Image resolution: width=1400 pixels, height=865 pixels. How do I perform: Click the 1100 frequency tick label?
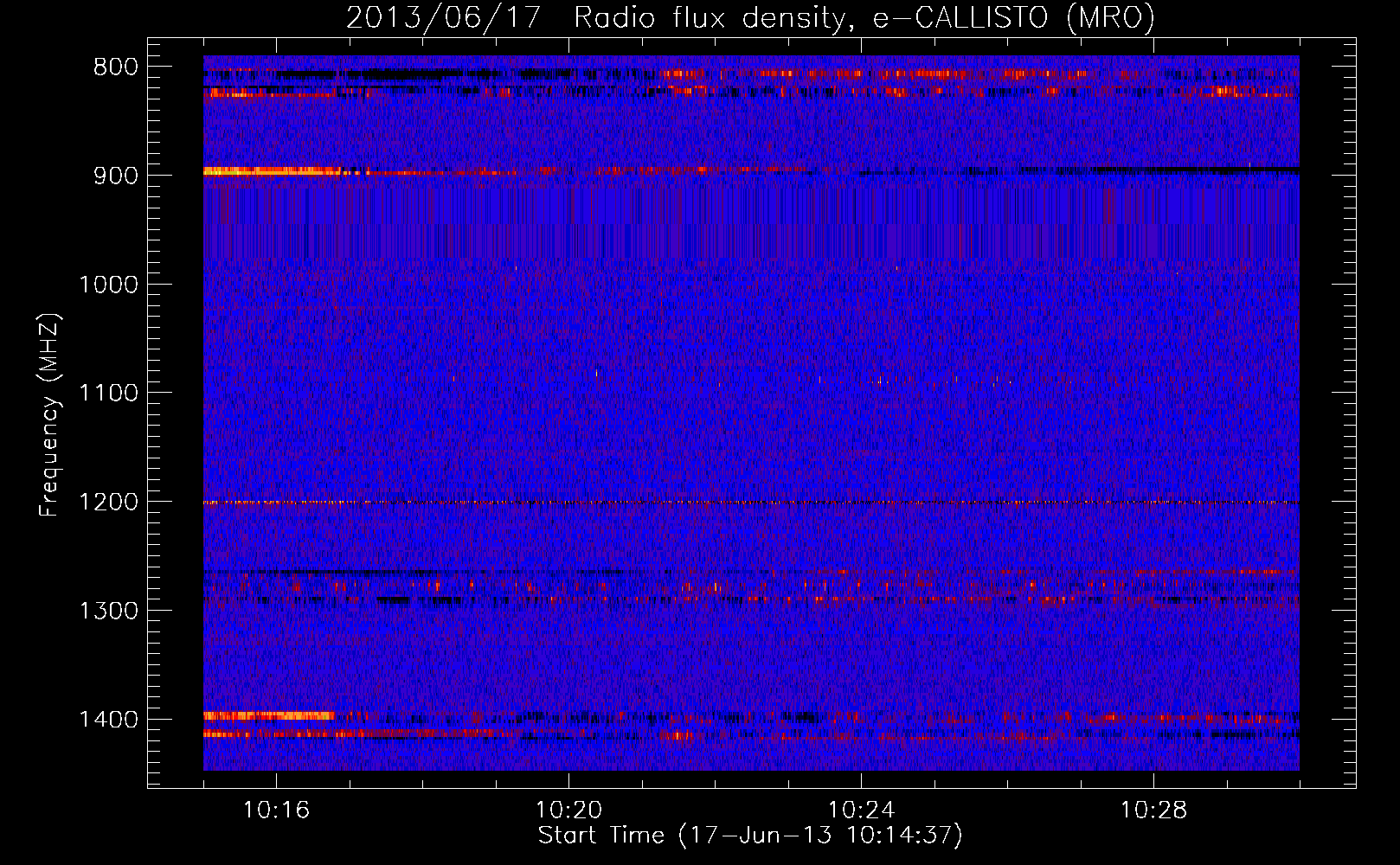[x=108, y=394]
